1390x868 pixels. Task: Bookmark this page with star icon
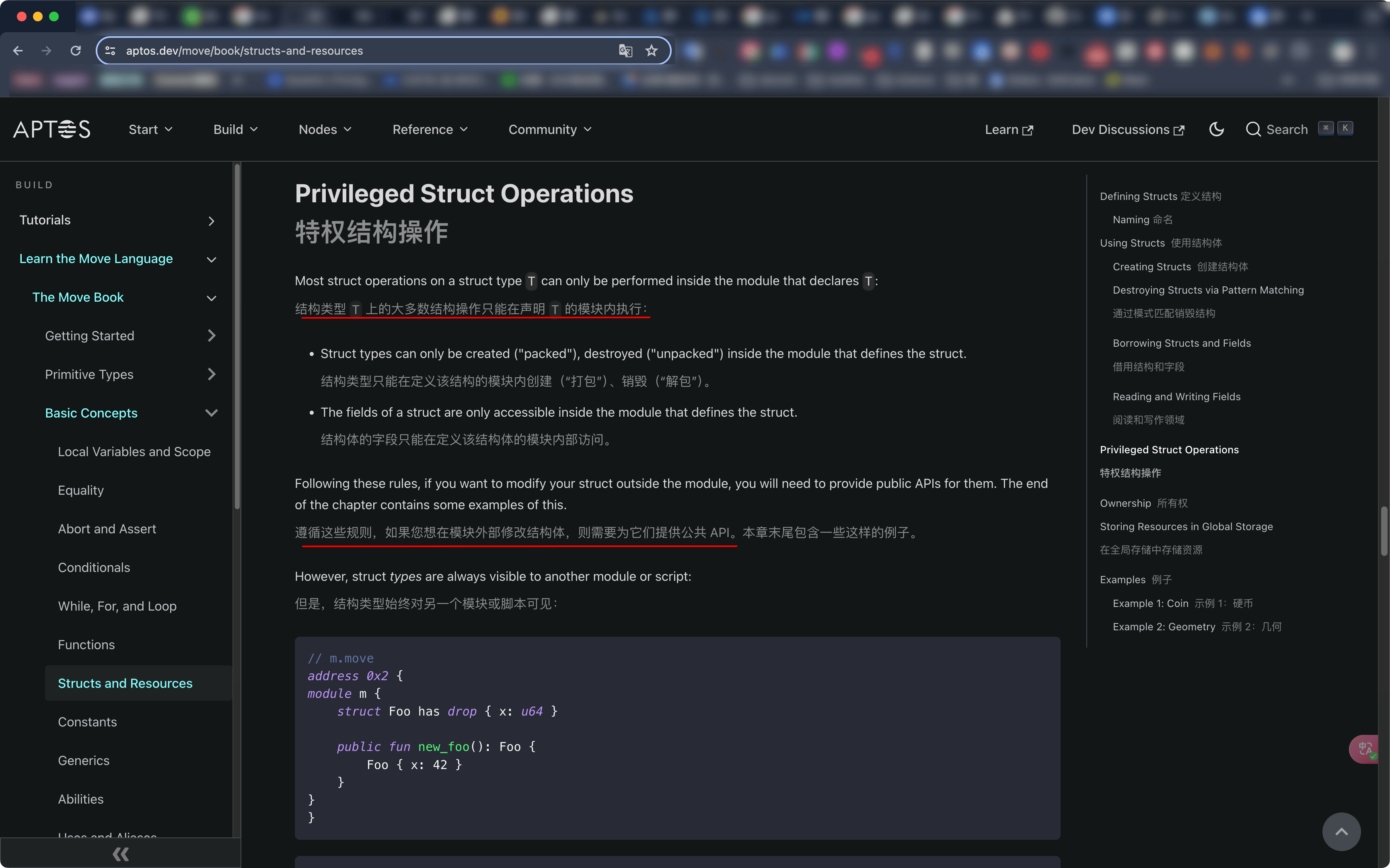[652, 51]
